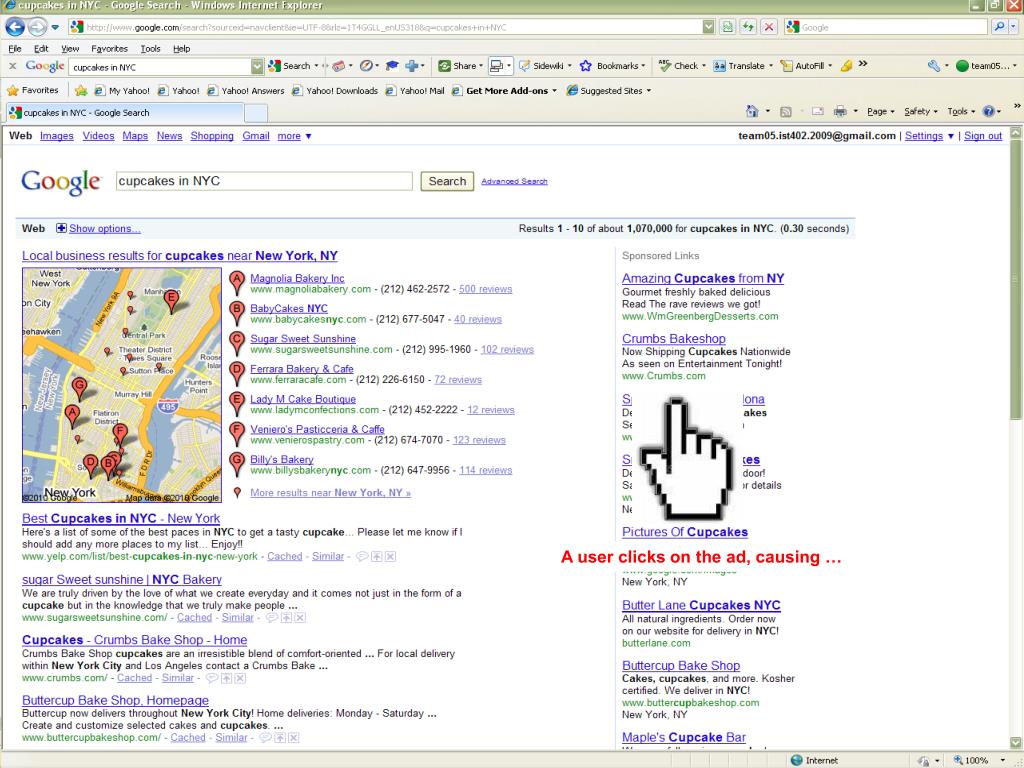
Task: Click the 'Amazing Cupcakes from NY' ad
Action: point(703,278)
